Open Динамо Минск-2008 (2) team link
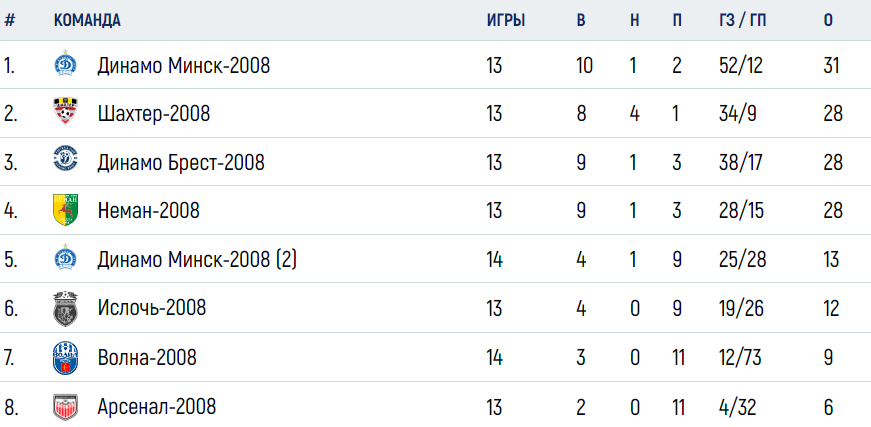Viewport: 871px width, 427px height. 197,259
